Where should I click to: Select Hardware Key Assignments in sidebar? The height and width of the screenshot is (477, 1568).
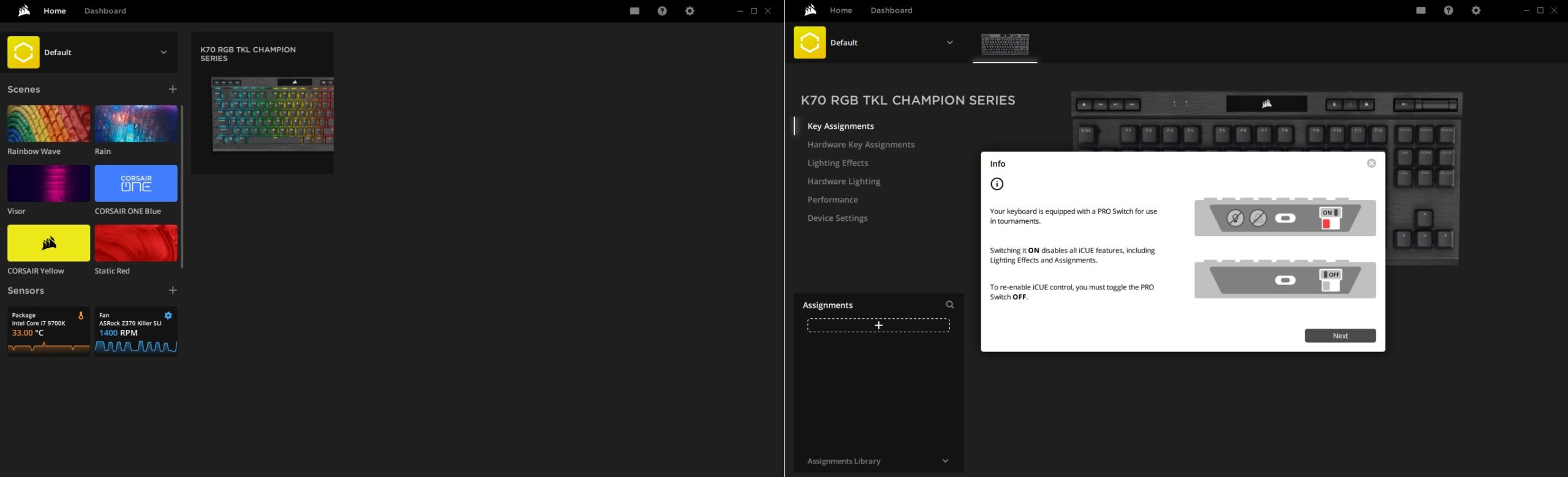(x=861, y=145)
